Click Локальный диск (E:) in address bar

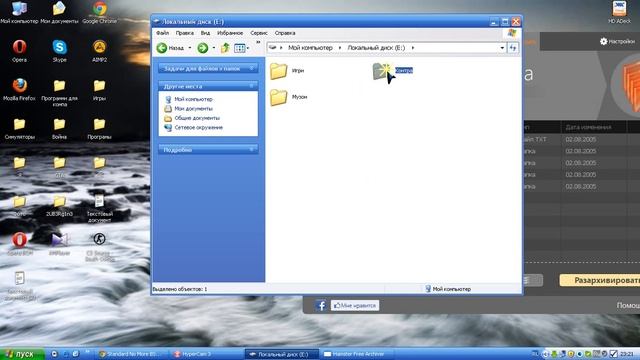[x=376, y=48]
